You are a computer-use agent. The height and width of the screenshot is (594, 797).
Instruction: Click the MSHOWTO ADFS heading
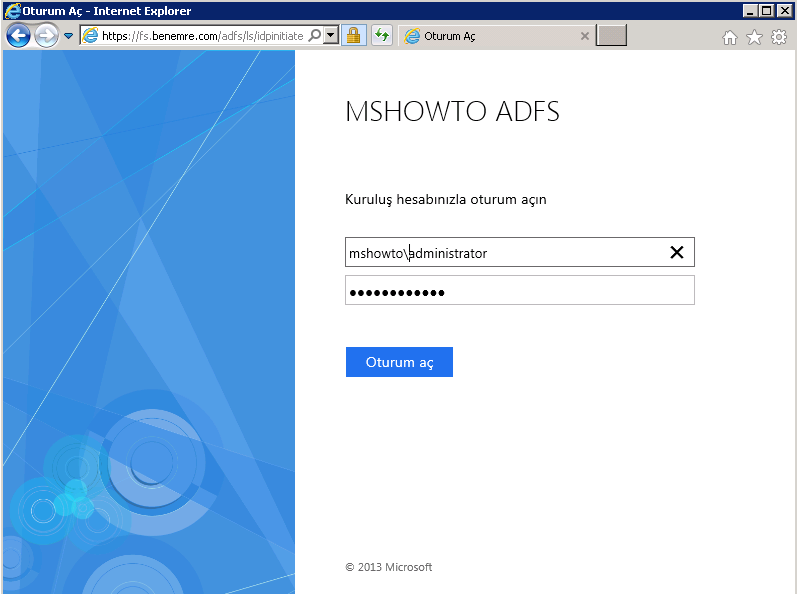452,111
